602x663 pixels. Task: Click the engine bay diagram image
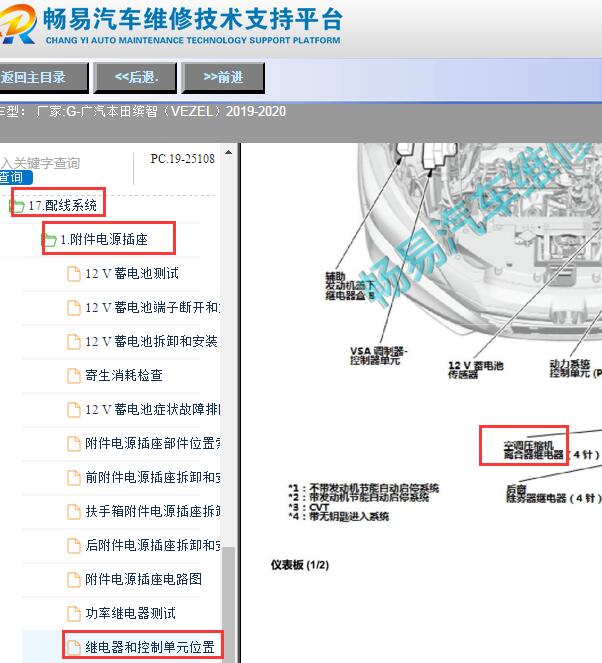pyautogui.click(x=482, y=241)
